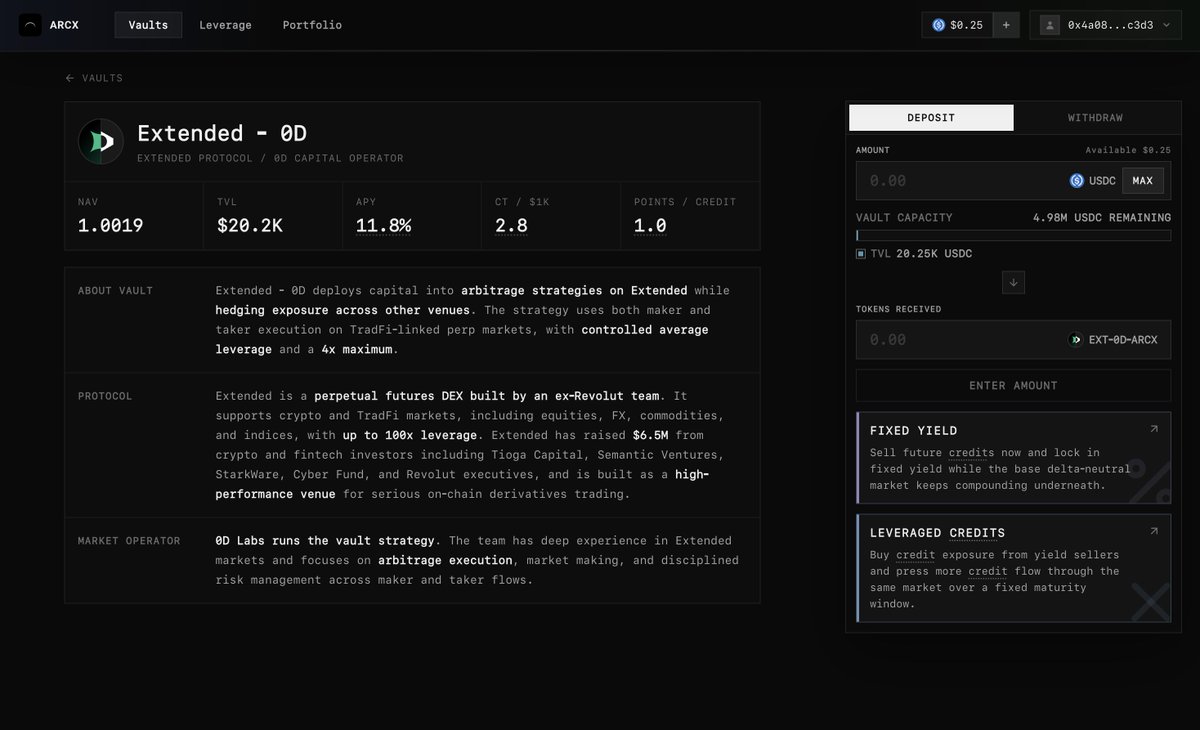Screen dimensions: 1200x730
Task: Click the ABOUT VAULT section label
Action: tap(115, 291)
